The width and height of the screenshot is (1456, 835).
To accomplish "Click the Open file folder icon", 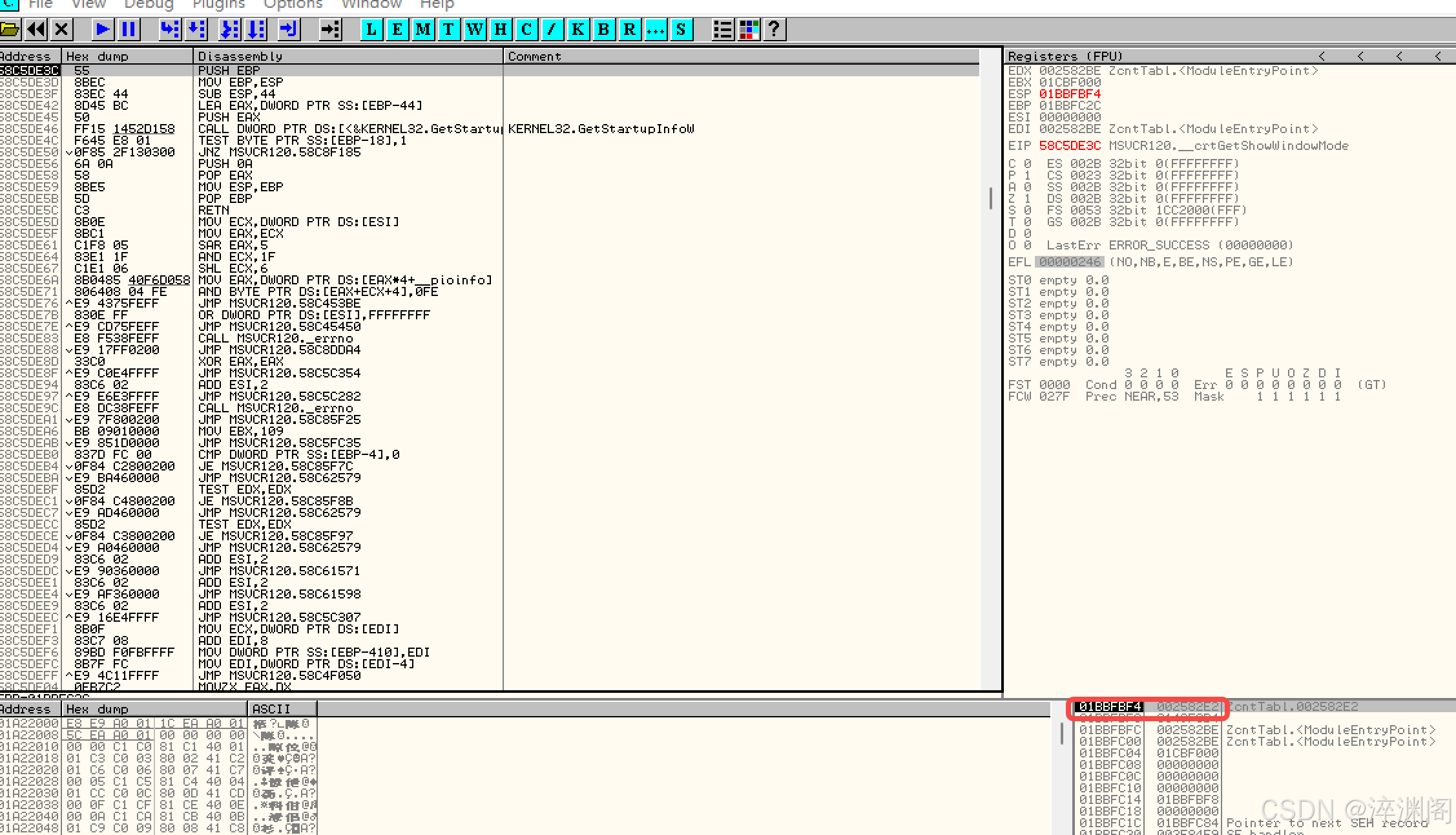I will (x=10, y=29).
